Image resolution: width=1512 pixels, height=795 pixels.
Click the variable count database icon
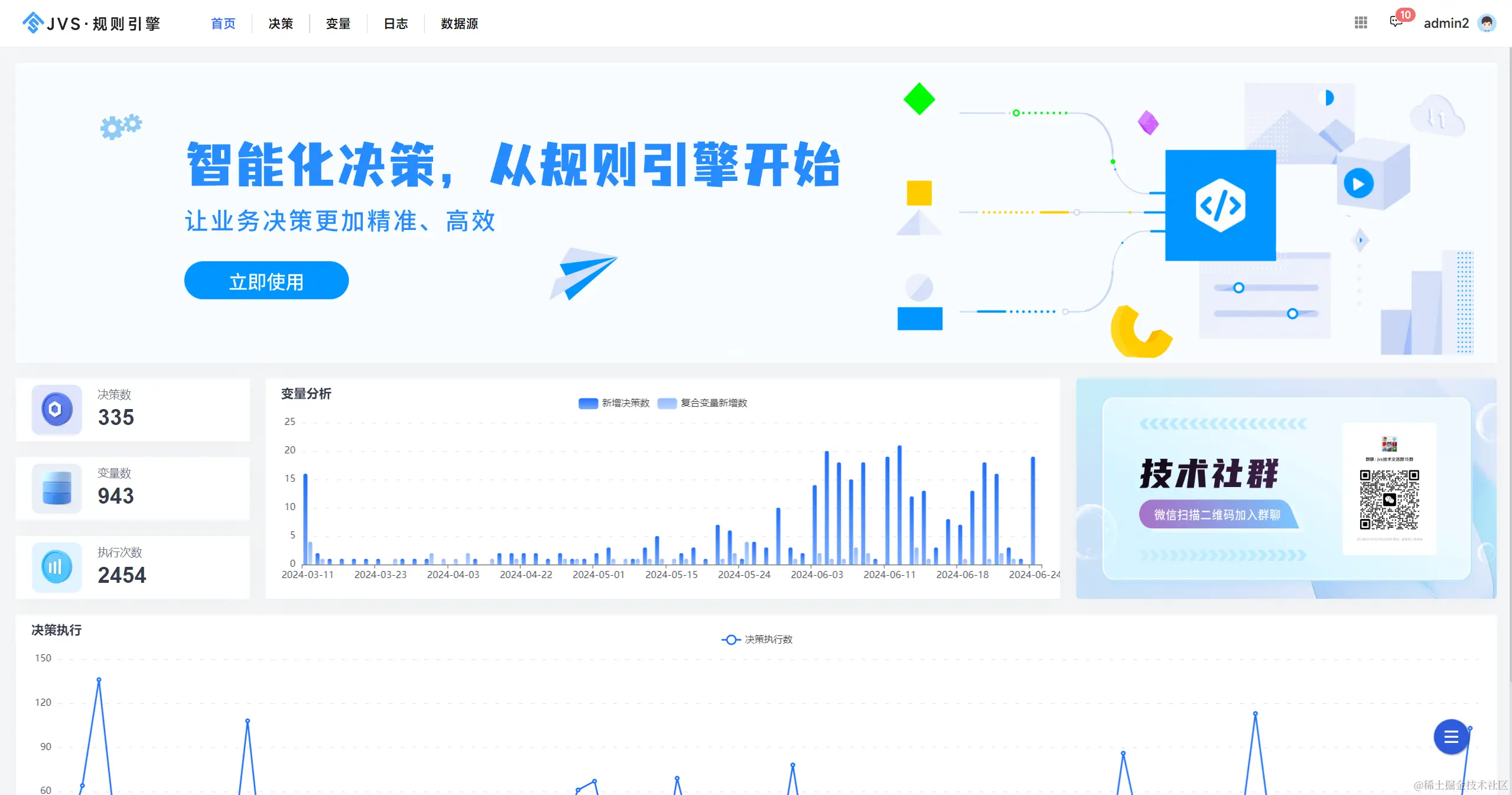pos(56,488)
